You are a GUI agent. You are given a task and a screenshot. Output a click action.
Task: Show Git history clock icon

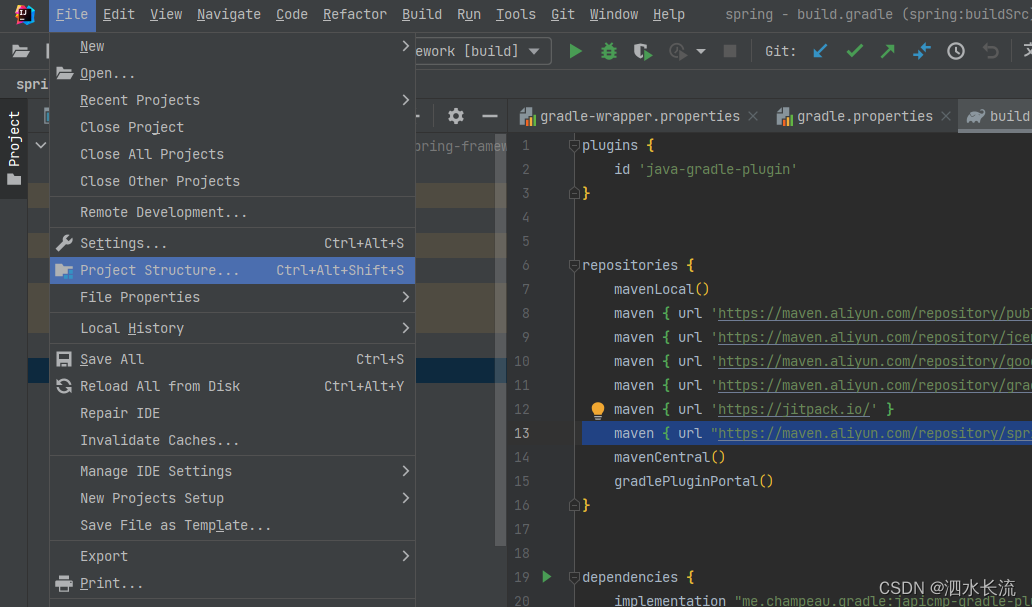956,51
